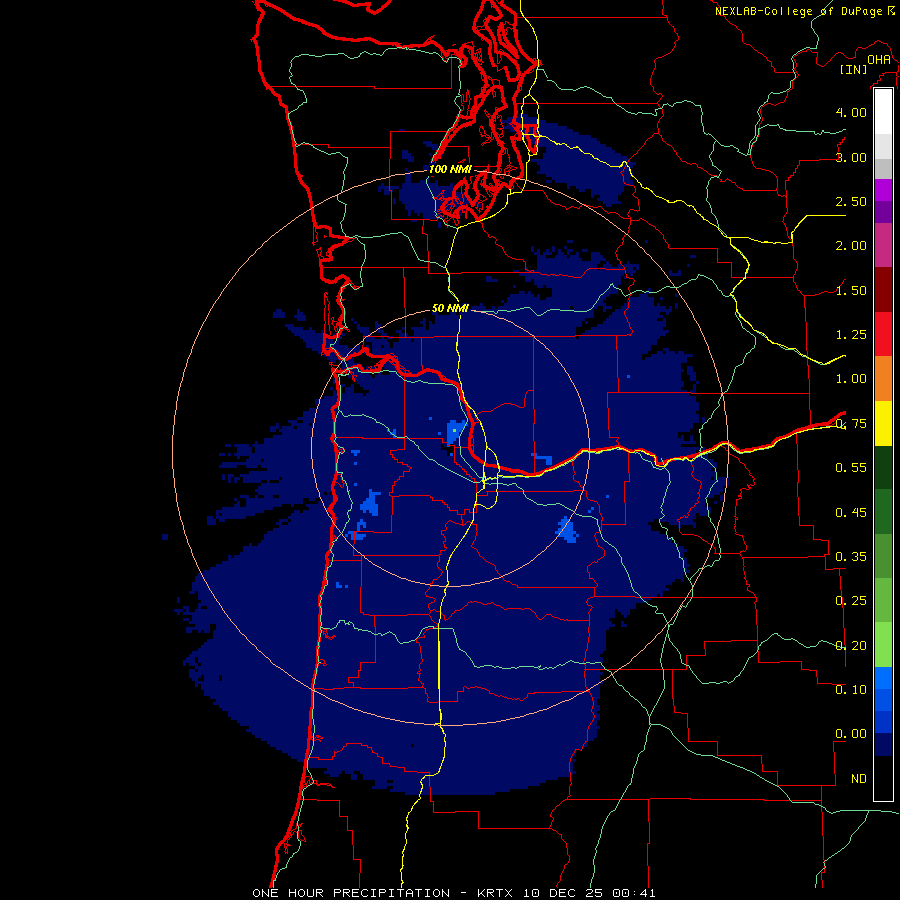
Task: Click the dark maroon swatch in the color scale
Action: click(883, 290)
